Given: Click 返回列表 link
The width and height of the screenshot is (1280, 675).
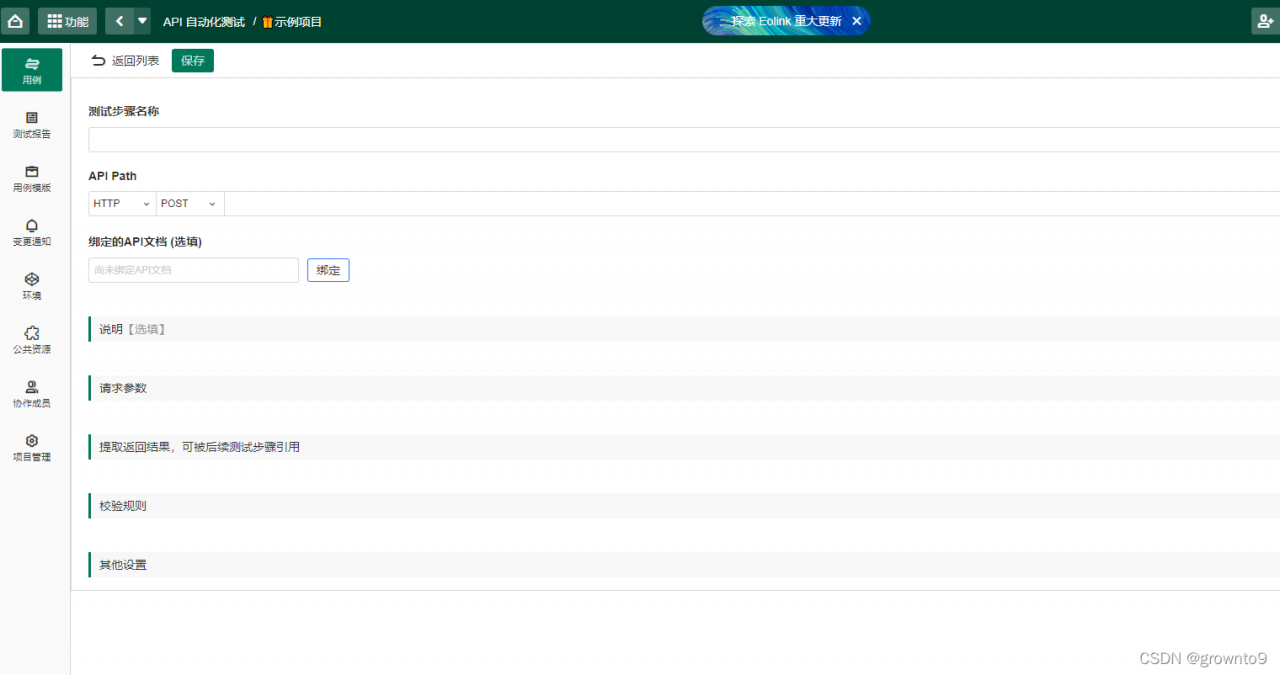Looking at the screenshot, I should 125,61.
